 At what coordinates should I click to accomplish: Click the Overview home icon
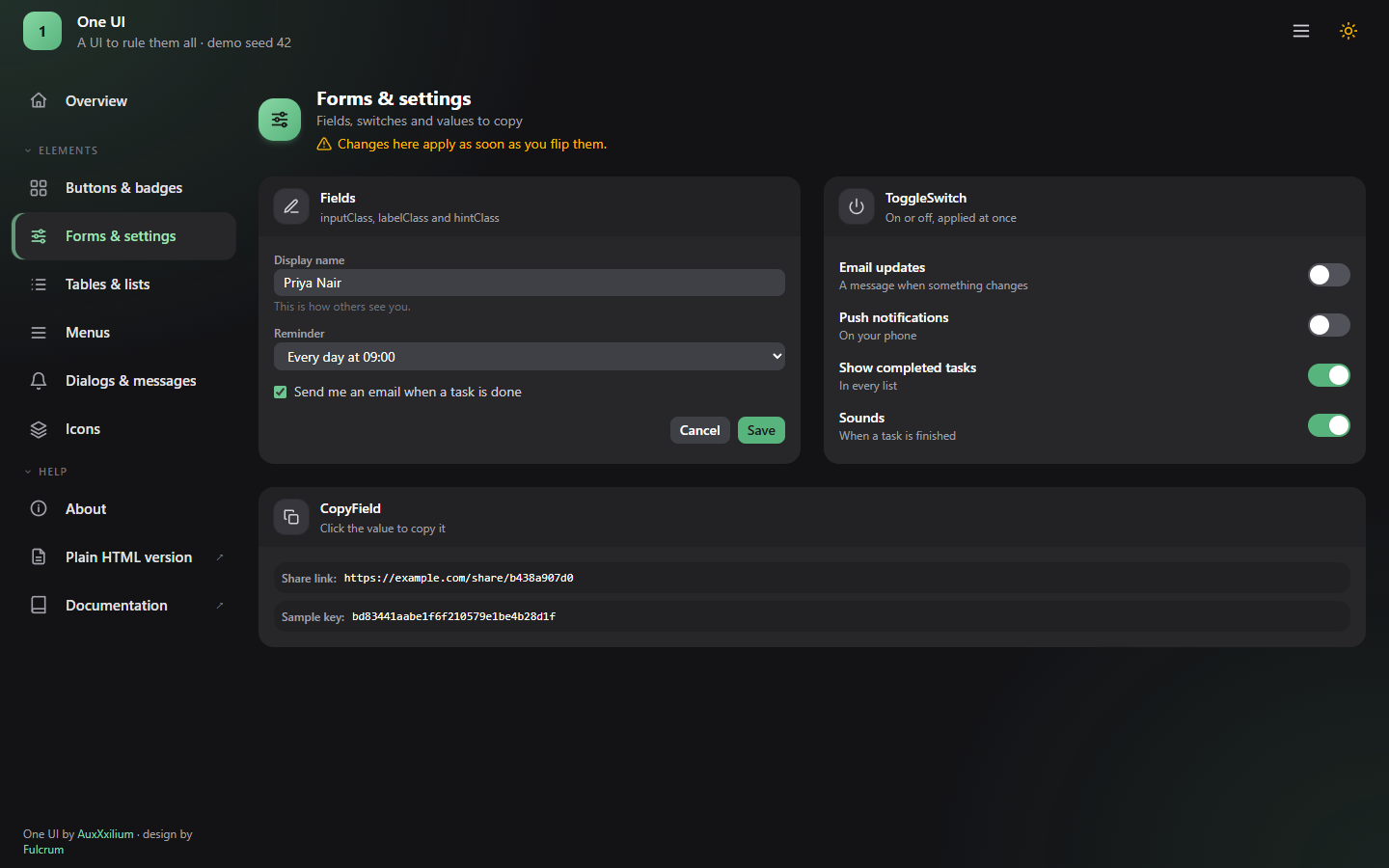(x=39, y=100)
